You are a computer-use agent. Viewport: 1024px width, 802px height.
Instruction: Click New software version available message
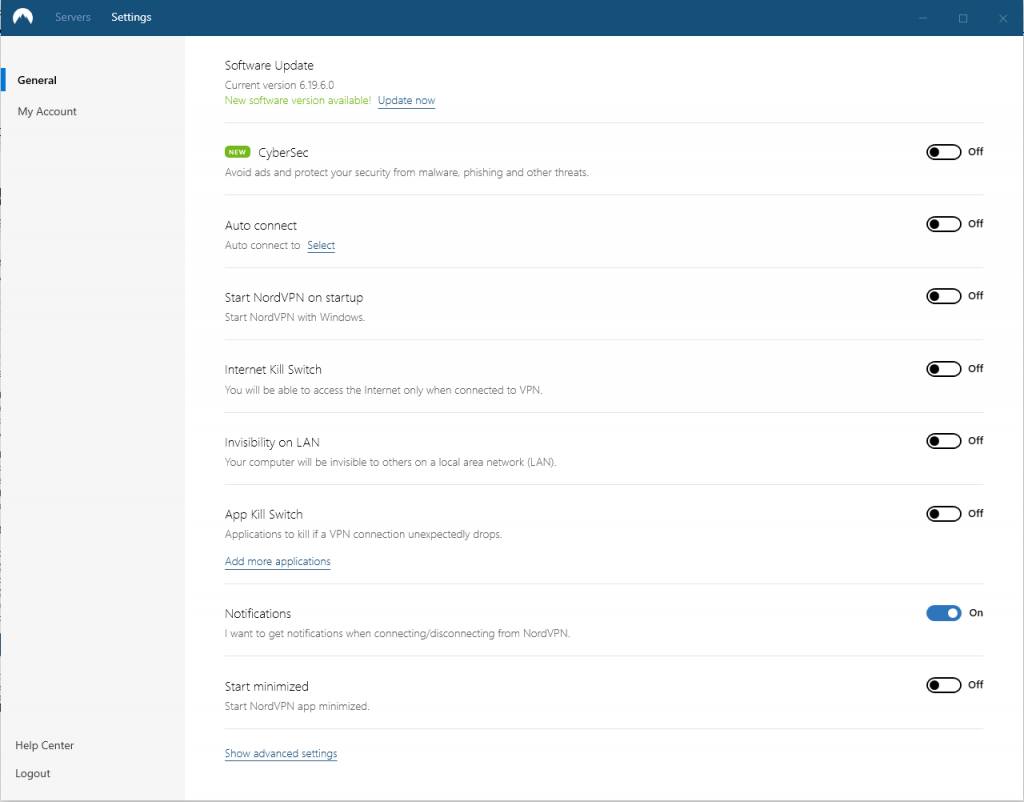(x=298, y=101)
